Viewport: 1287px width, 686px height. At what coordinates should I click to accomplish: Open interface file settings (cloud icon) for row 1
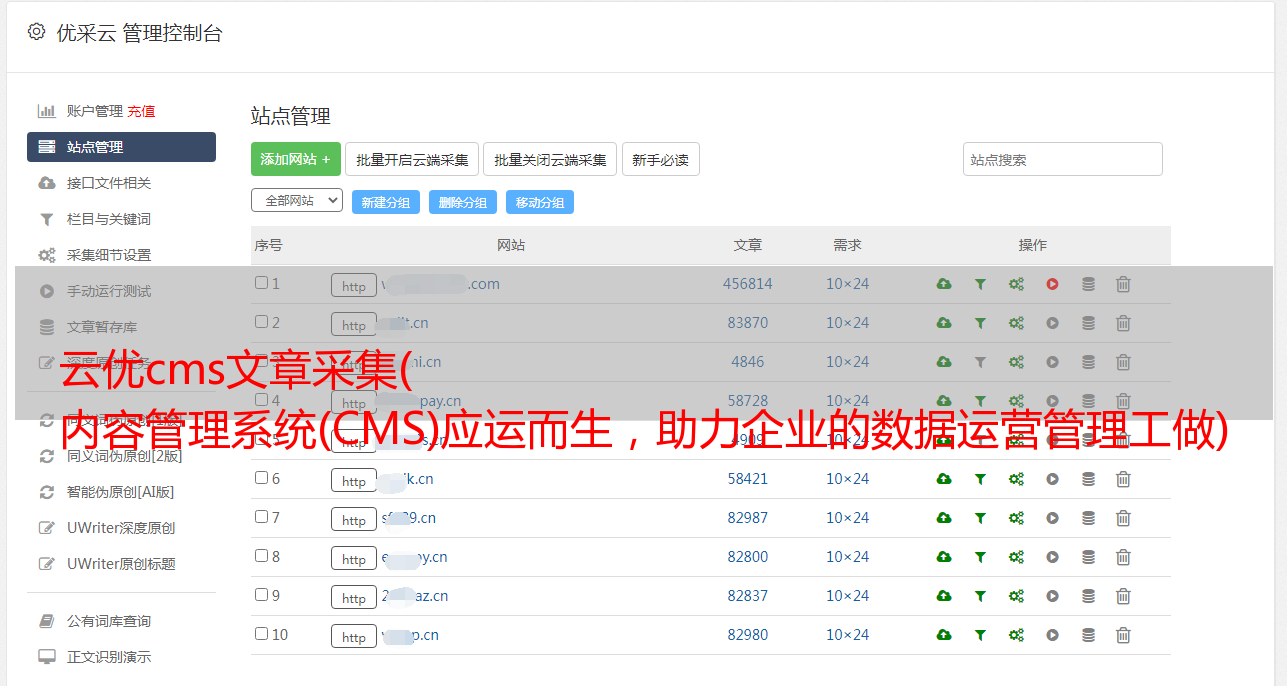pyautogui.click(x=944, y=284)
